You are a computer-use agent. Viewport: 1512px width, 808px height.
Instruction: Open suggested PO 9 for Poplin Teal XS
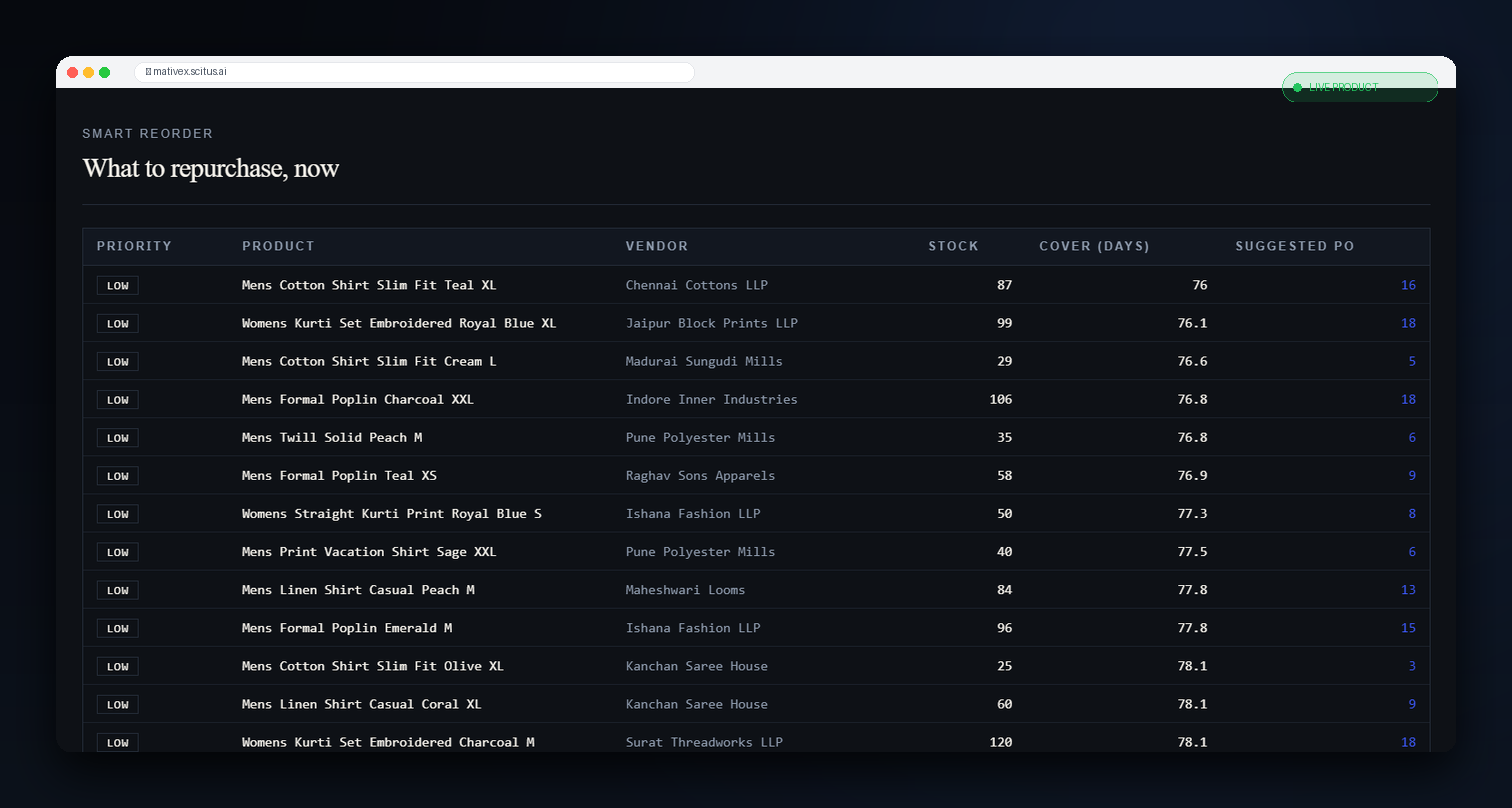1412,475
